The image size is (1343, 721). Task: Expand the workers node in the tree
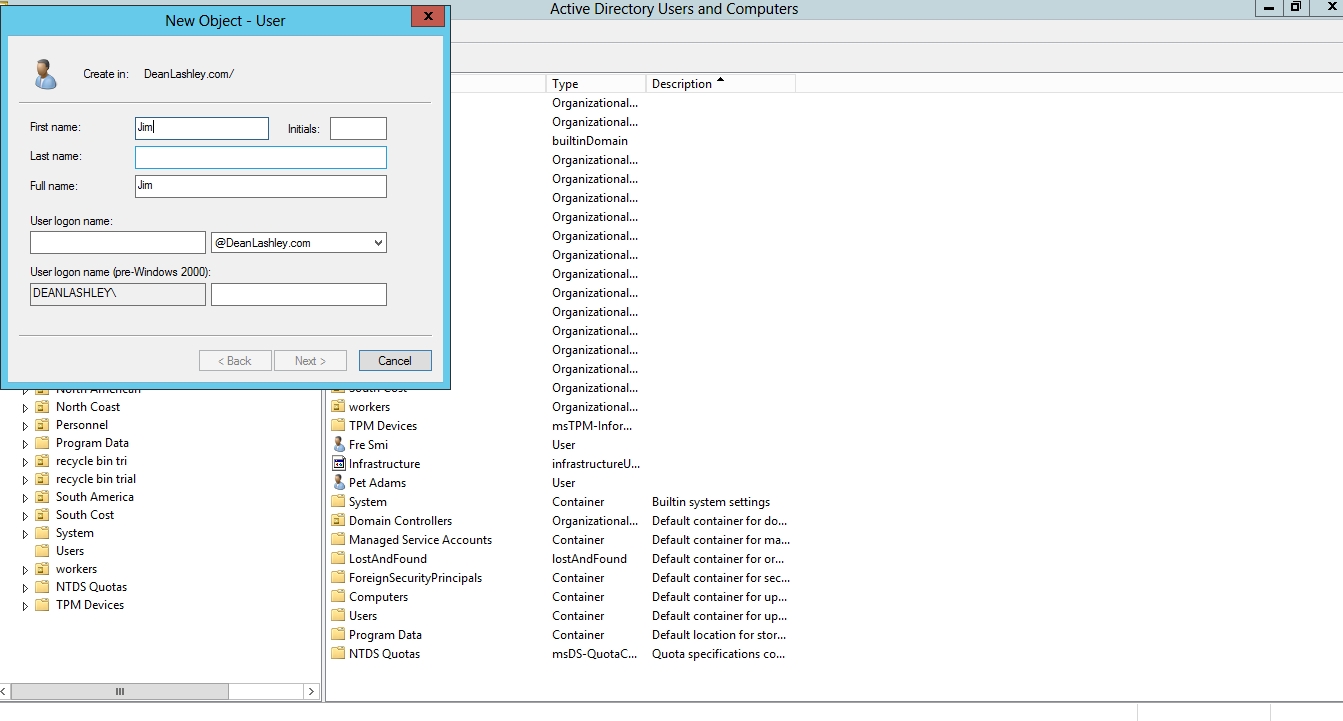tap(26, 569)
